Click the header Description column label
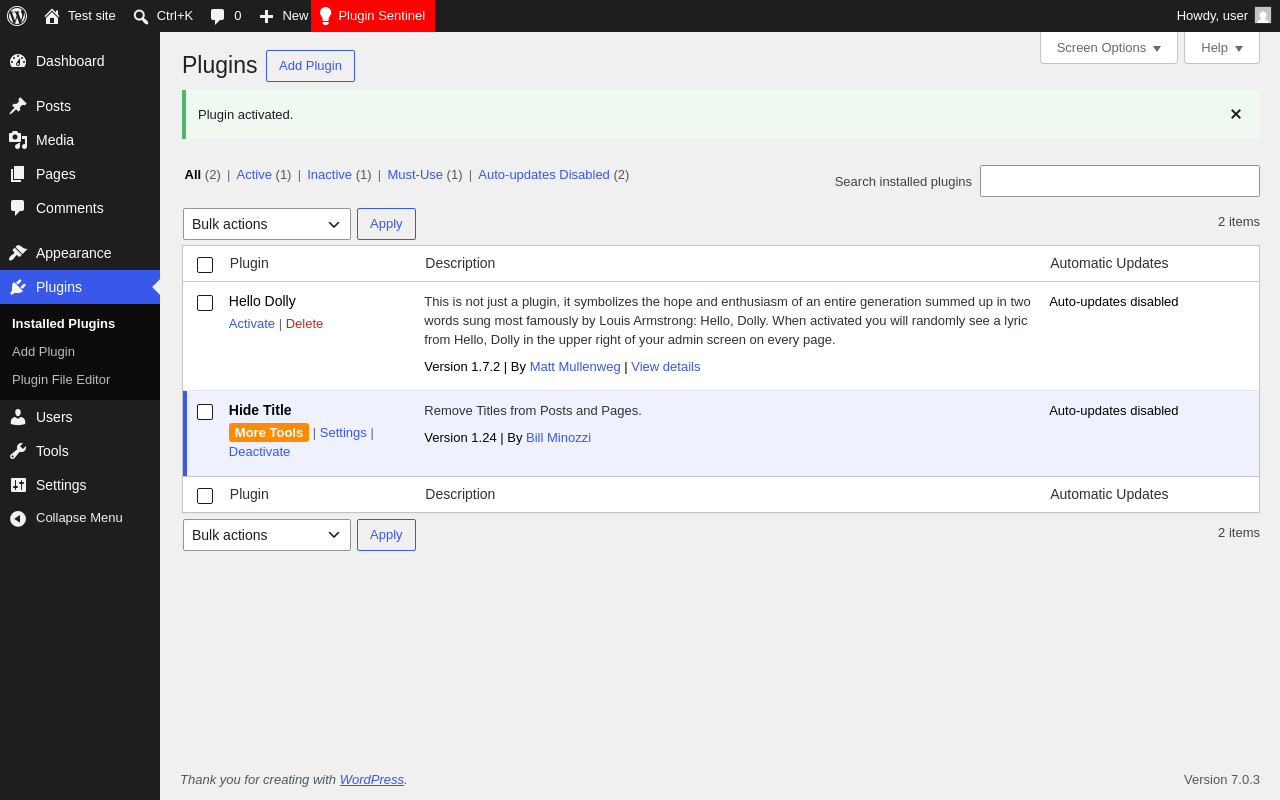The height and width of the screenshot is (800, 1280). (460, 263)
